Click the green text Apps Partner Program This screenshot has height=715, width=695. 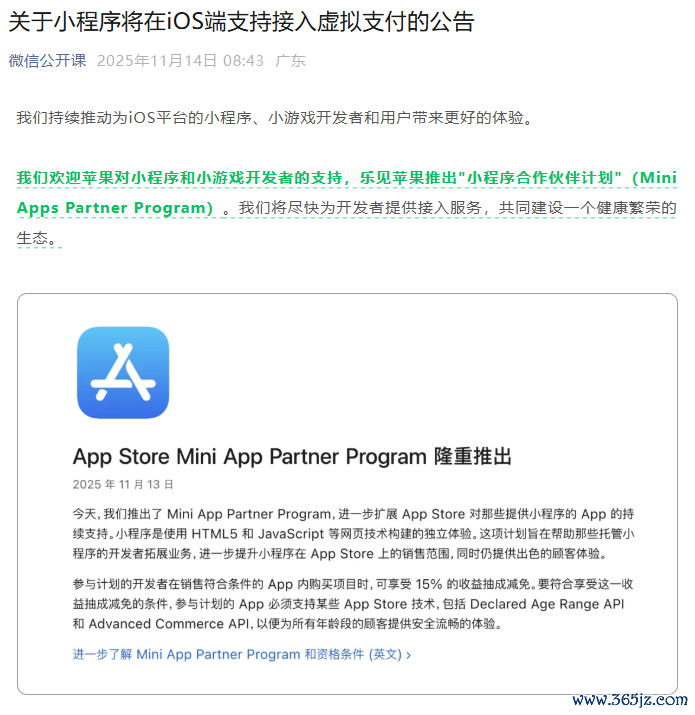pos(115,208)
